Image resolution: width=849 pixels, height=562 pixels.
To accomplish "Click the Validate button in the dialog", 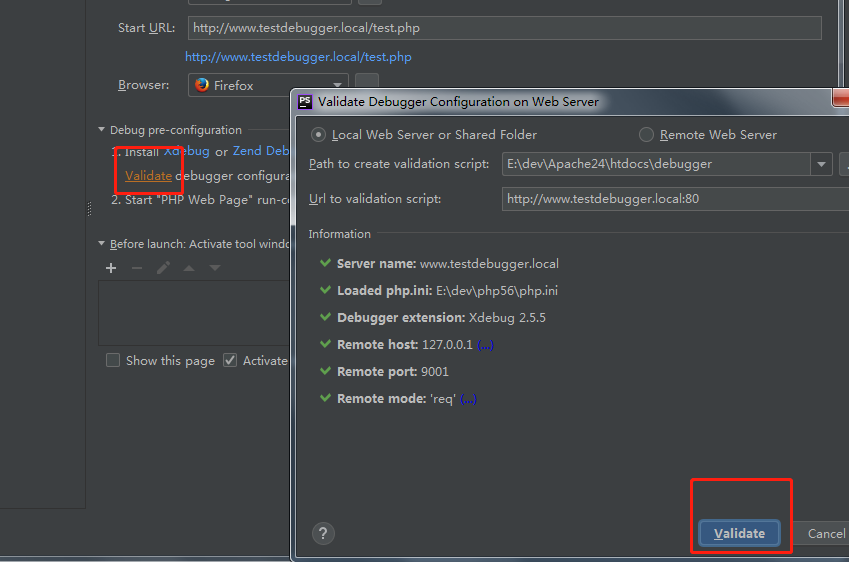I will click(x=740, y=534).
